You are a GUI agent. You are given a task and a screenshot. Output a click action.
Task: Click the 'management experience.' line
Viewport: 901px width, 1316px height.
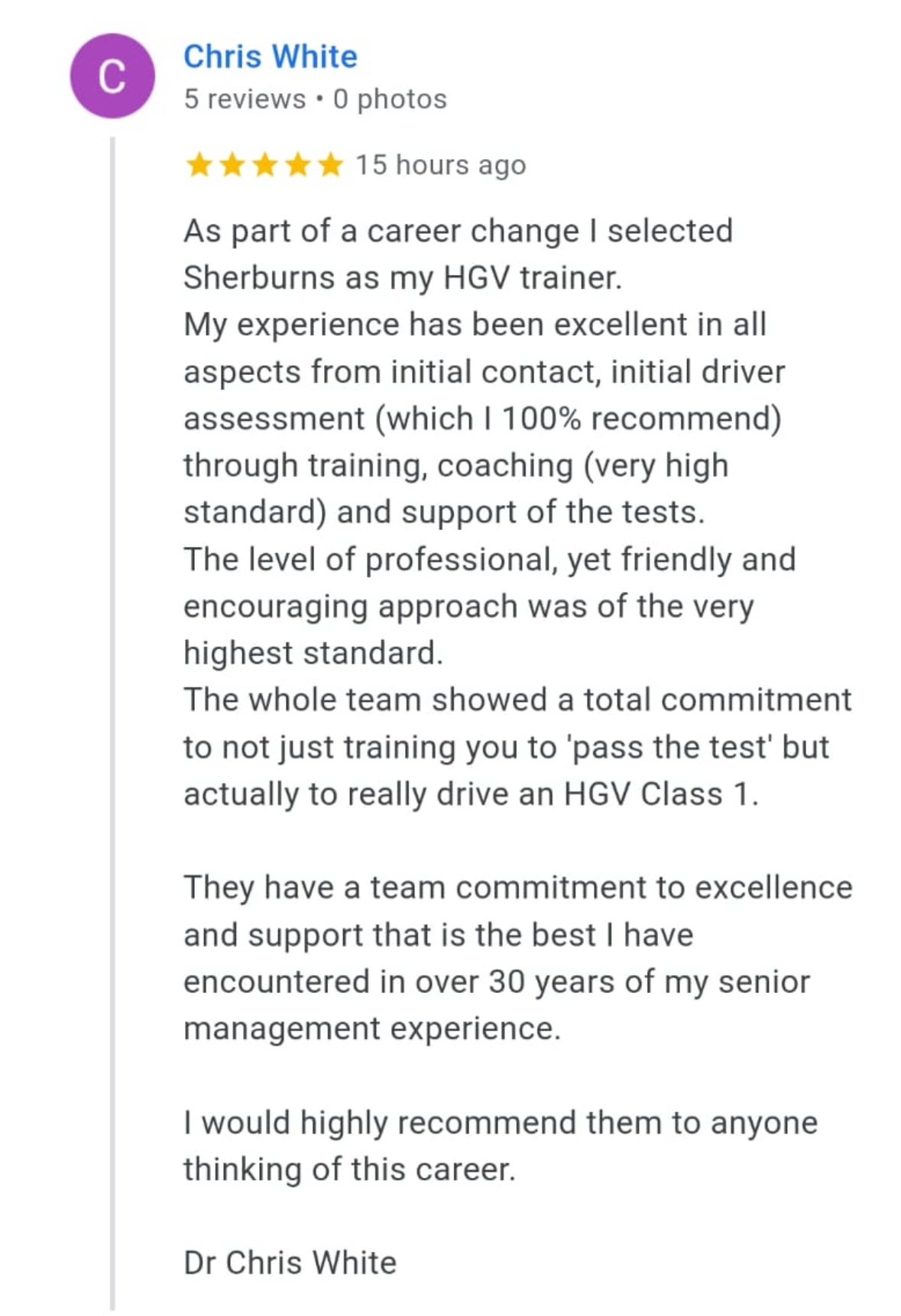[x=372, y=1029]
